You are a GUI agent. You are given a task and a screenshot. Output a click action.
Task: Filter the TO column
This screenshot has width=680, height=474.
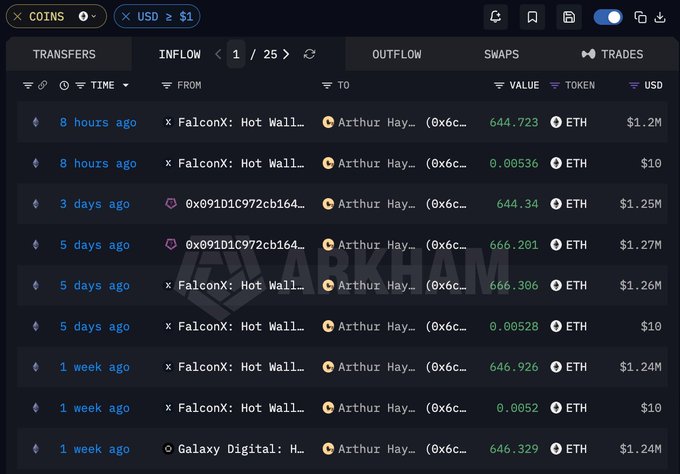pyautogui.click(x=327, y=85)
